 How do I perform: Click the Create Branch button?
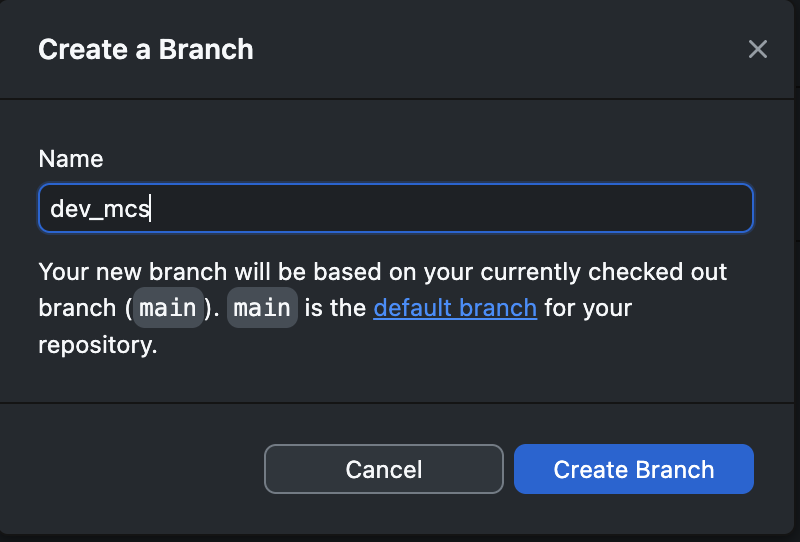point(633,469)
